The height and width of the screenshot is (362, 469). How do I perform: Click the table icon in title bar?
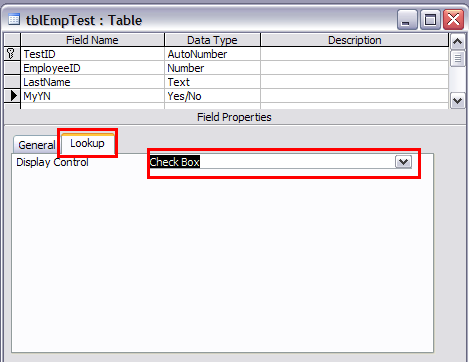point(14,20)
